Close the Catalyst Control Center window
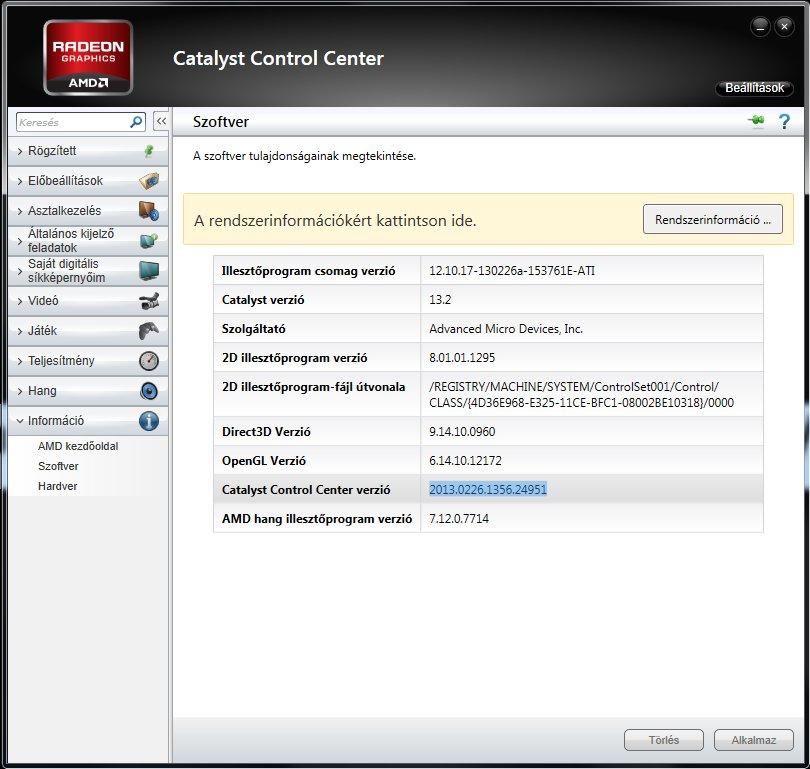This screenshot has height=769, width=810. coord(784,27)
